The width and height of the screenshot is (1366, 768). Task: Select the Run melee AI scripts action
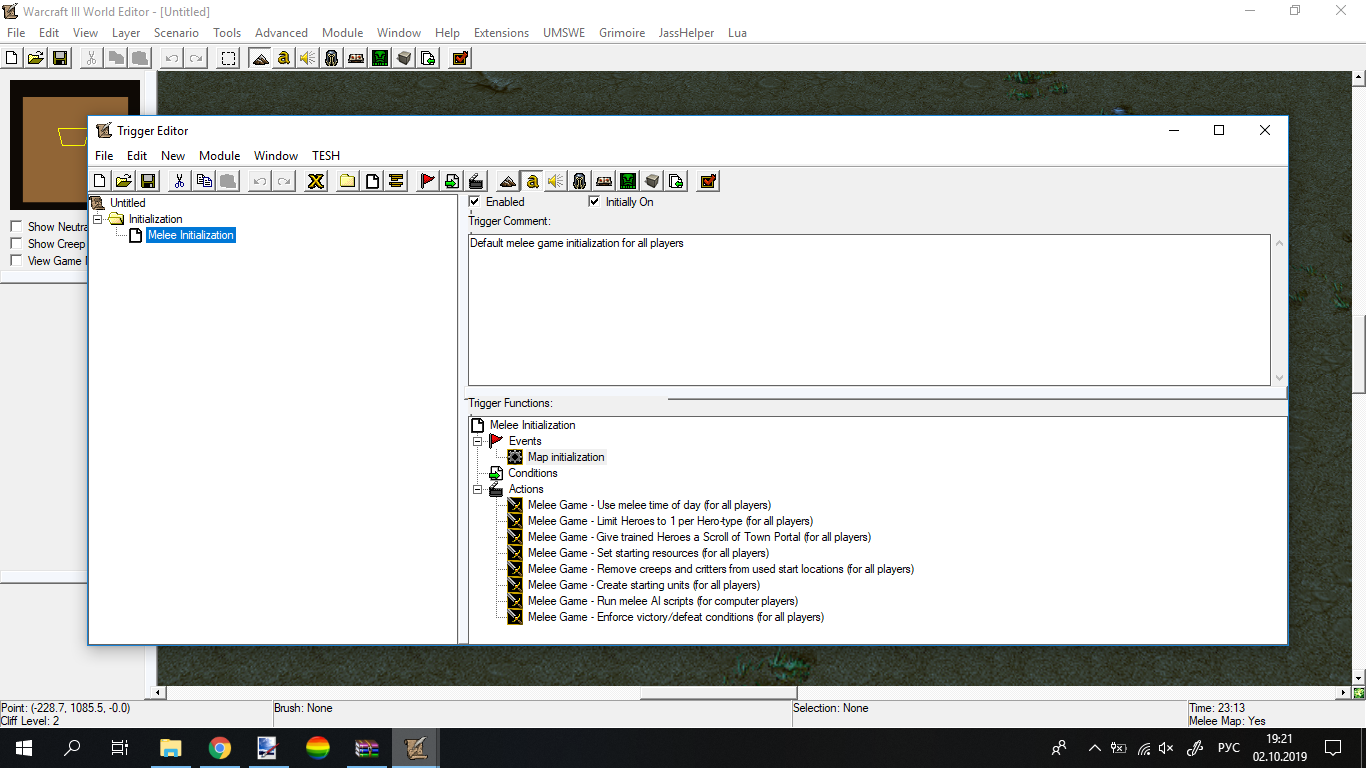click(663, 601)
